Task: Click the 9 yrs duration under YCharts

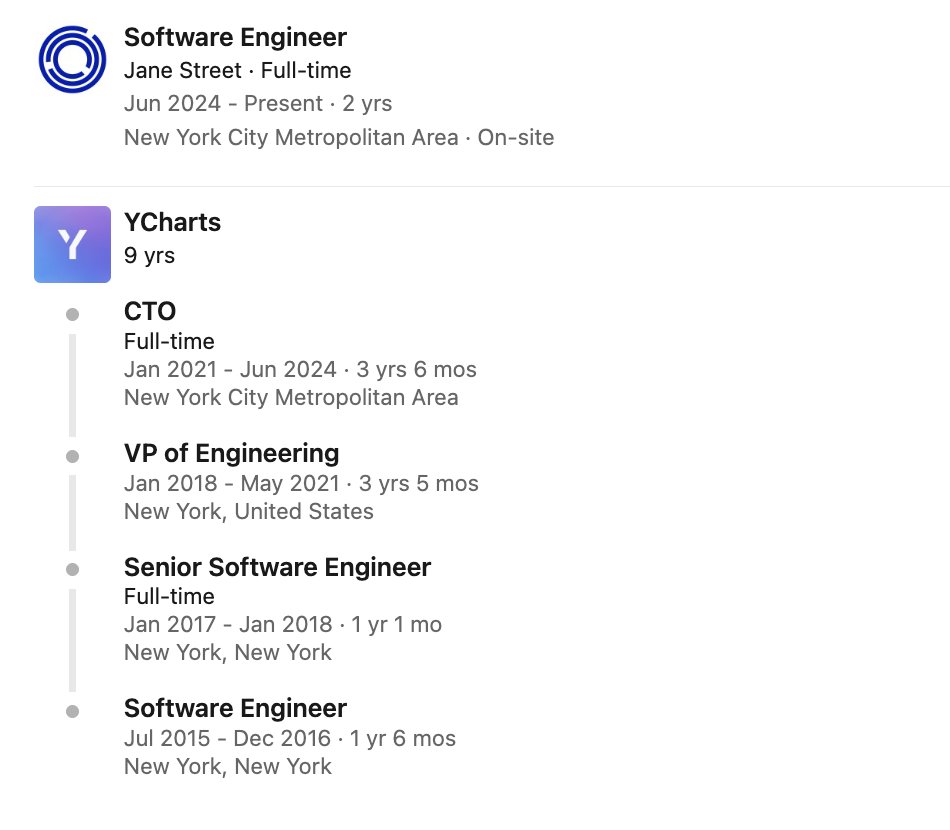Action: [149, 256]
